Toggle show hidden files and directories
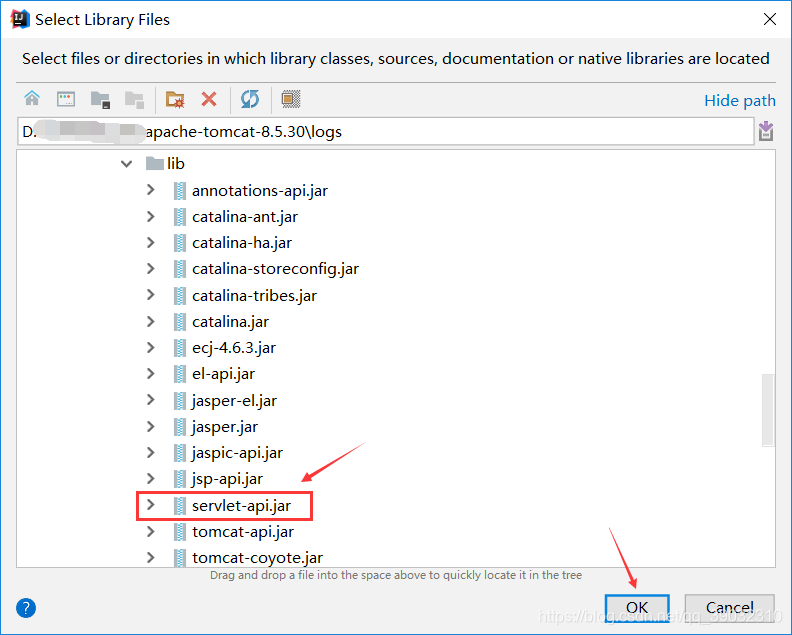This screenshot has width=792, height=635. [290, 99]
